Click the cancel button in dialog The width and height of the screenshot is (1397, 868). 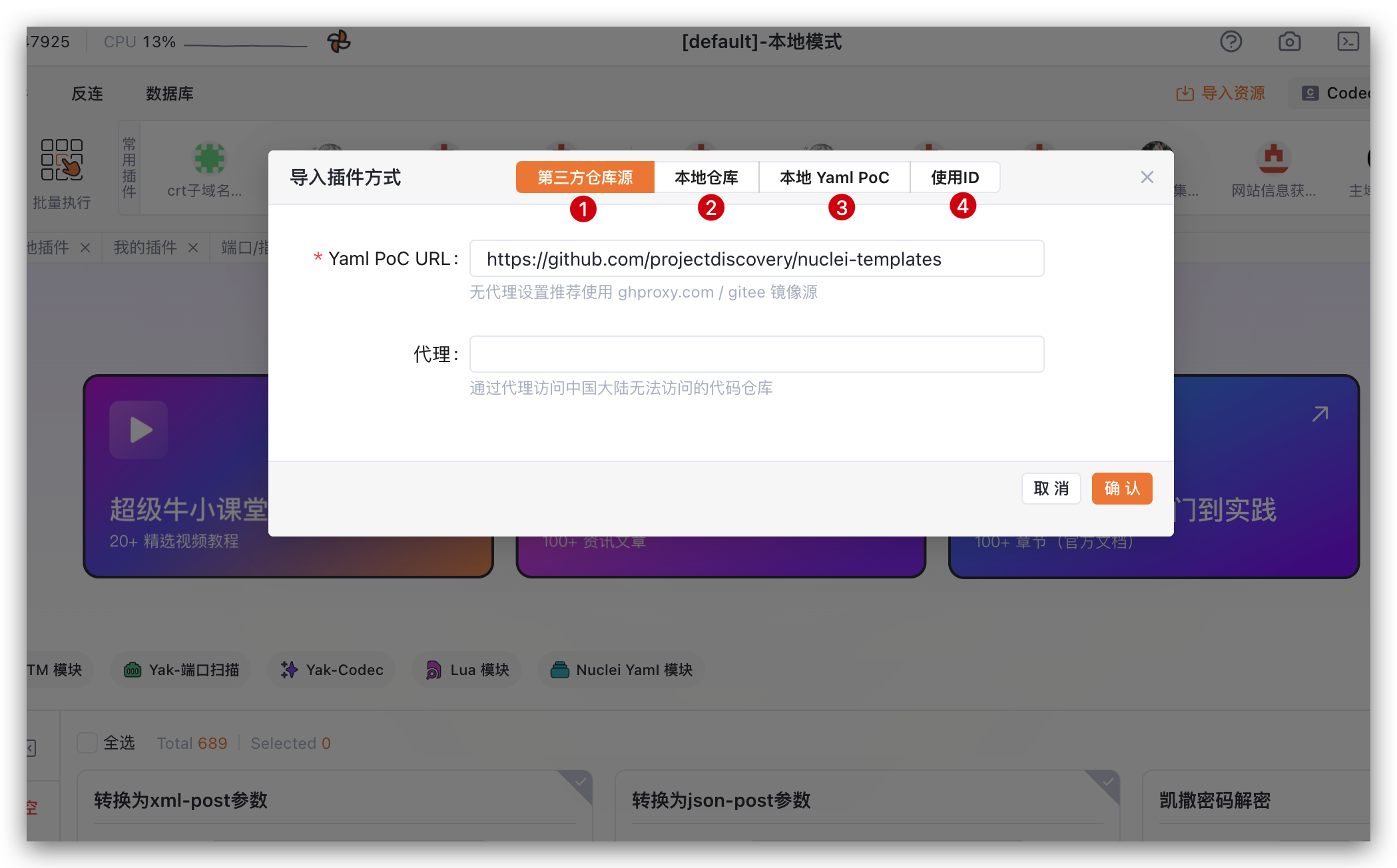(1051, 489)
